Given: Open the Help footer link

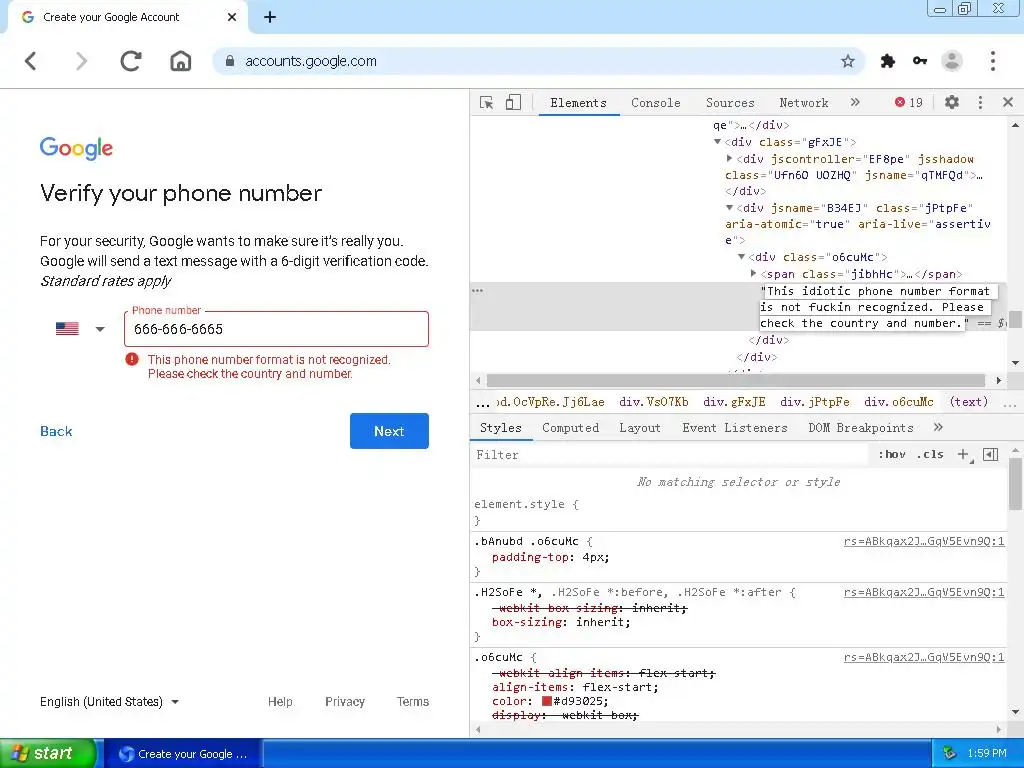Looking at the screenshot, I should click(280, 701).
